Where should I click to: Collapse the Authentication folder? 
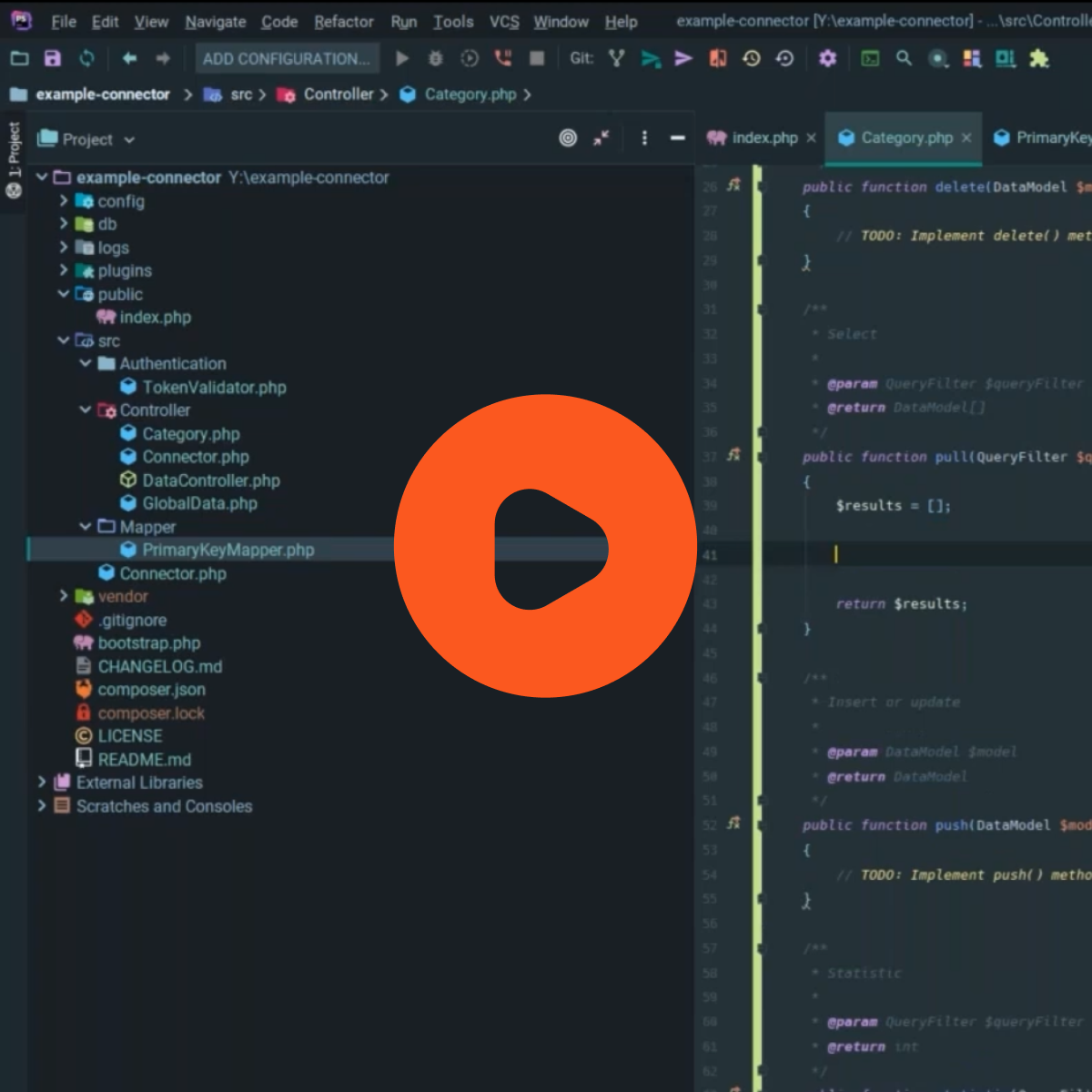point(86,363)
